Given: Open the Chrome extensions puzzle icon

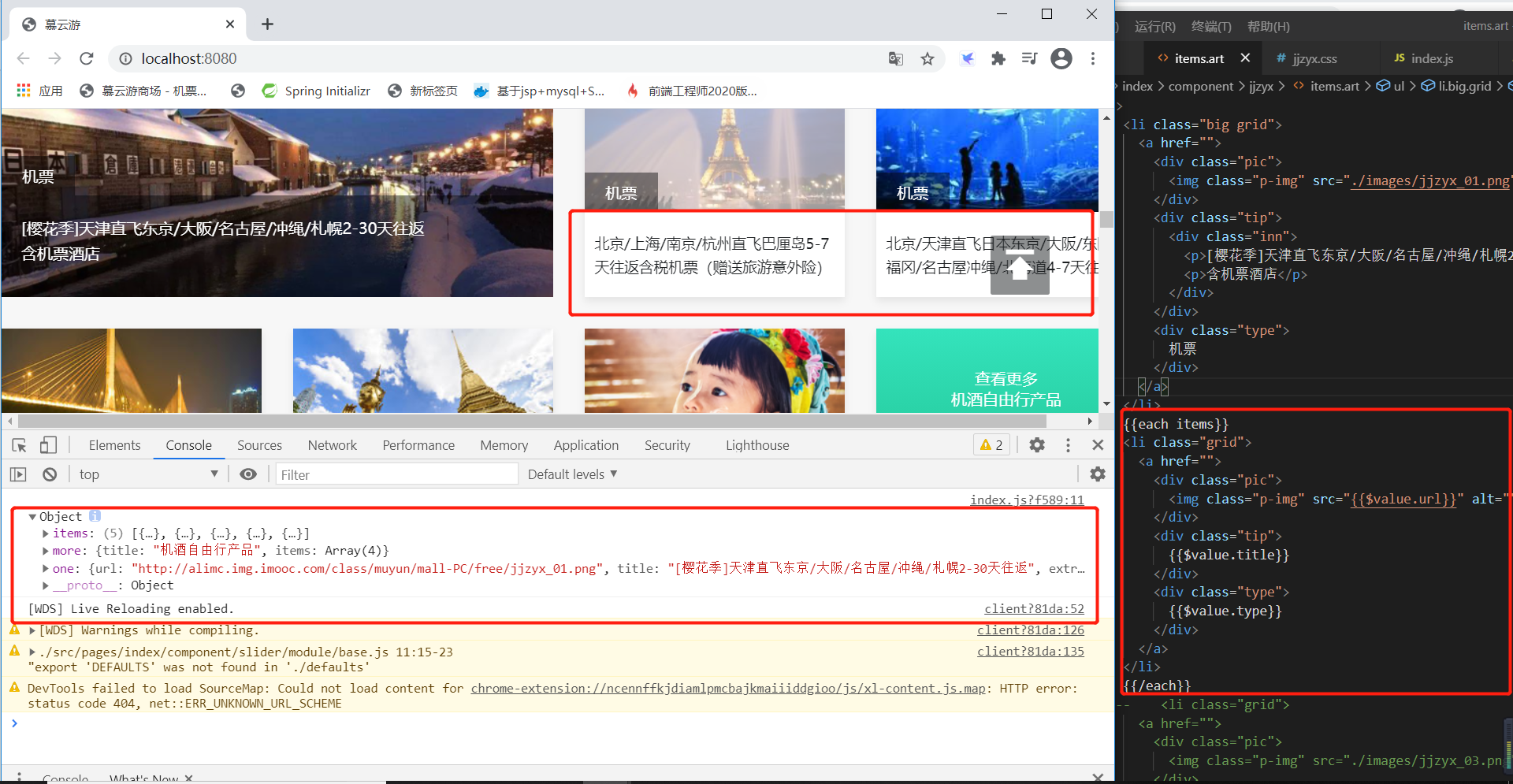Looking at the screenshot, I should tap(998, 58).
